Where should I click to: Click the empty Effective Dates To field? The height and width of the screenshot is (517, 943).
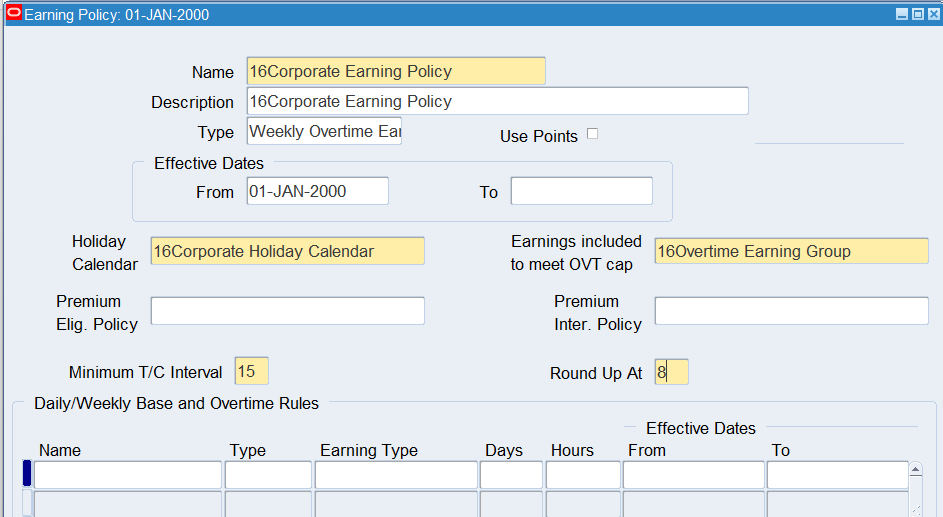pos(581,191)
